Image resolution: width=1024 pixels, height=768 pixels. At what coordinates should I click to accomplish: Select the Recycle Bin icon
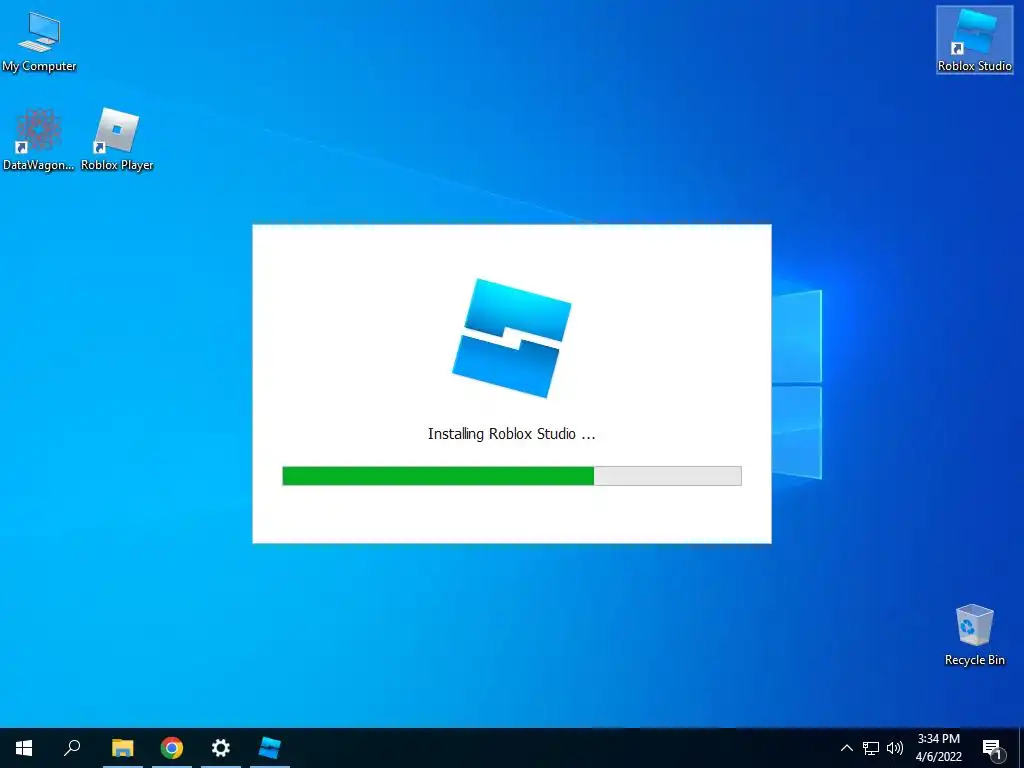tap(974, 635)
